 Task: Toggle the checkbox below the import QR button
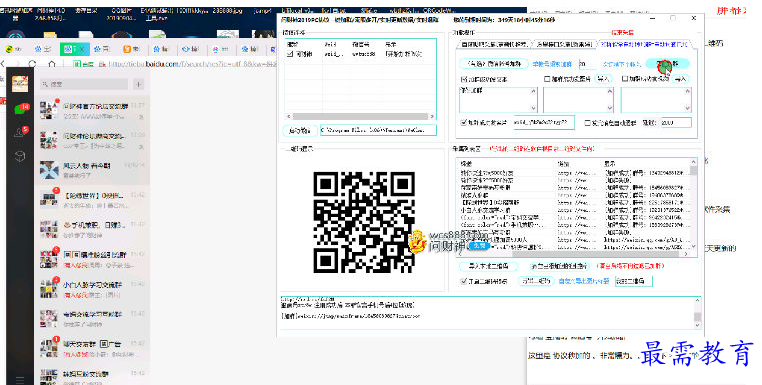point(463,281)
